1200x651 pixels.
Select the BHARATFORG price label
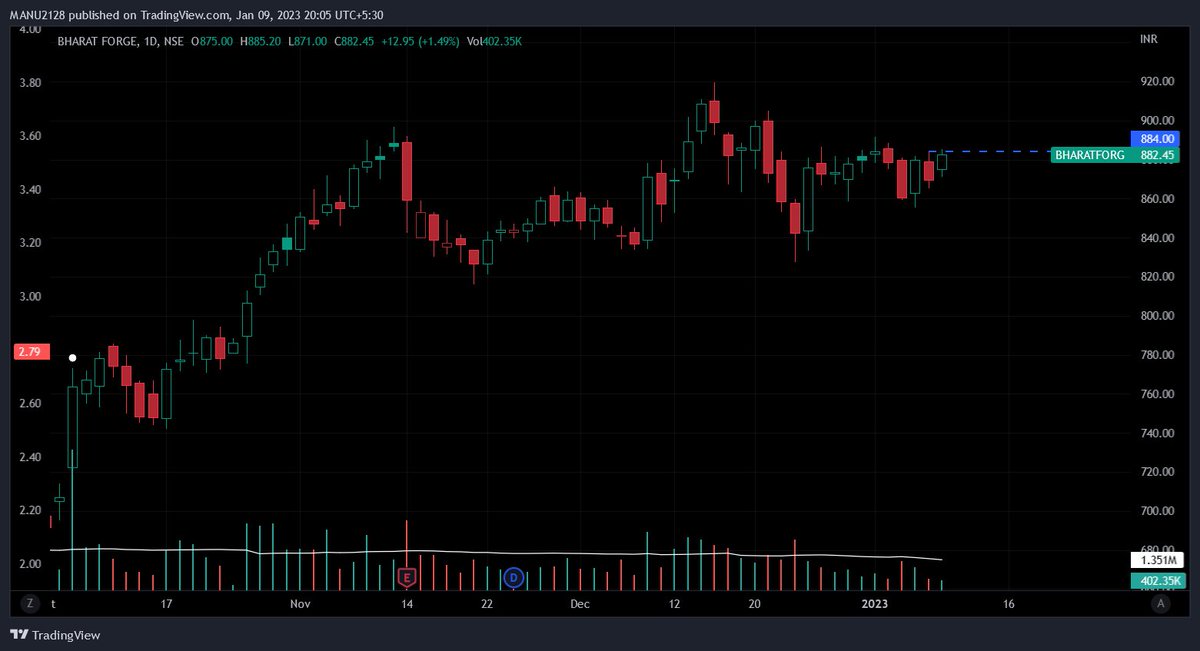click(1090, 155)
